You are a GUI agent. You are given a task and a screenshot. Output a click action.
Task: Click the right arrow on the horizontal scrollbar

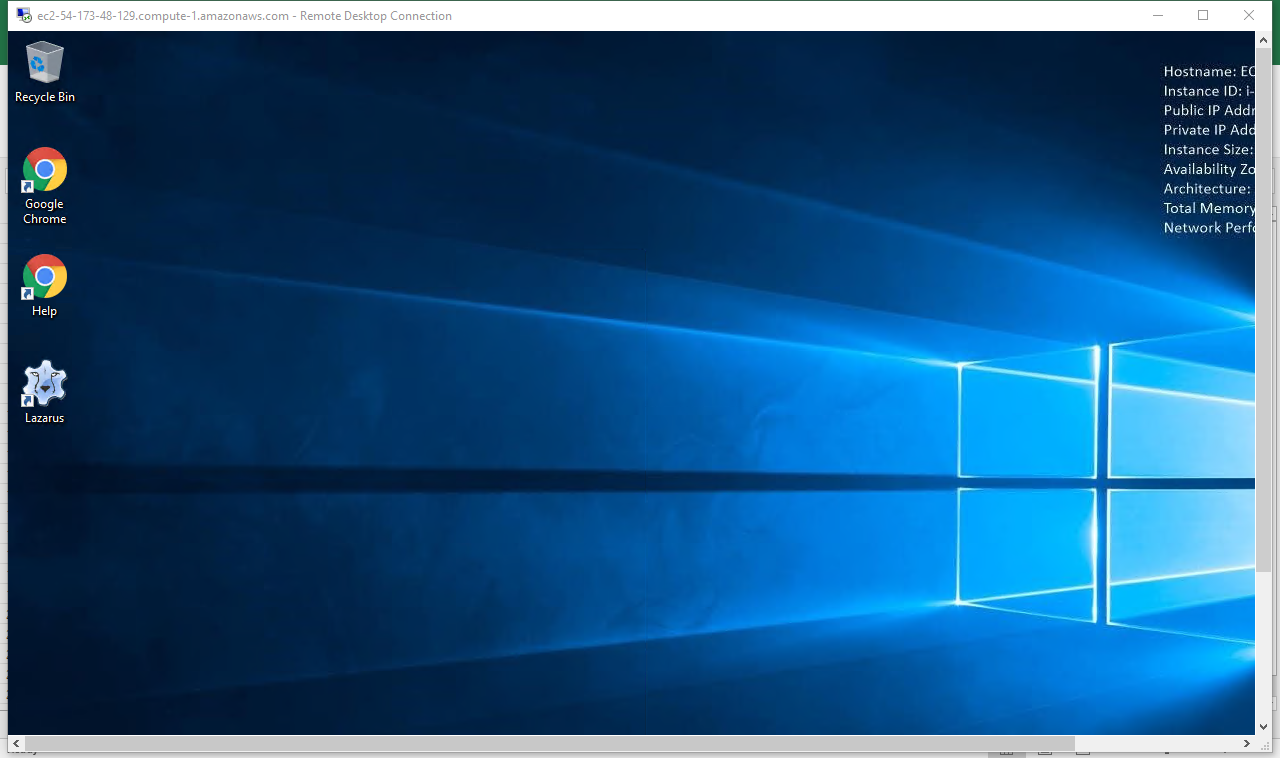coord(1246,744)
